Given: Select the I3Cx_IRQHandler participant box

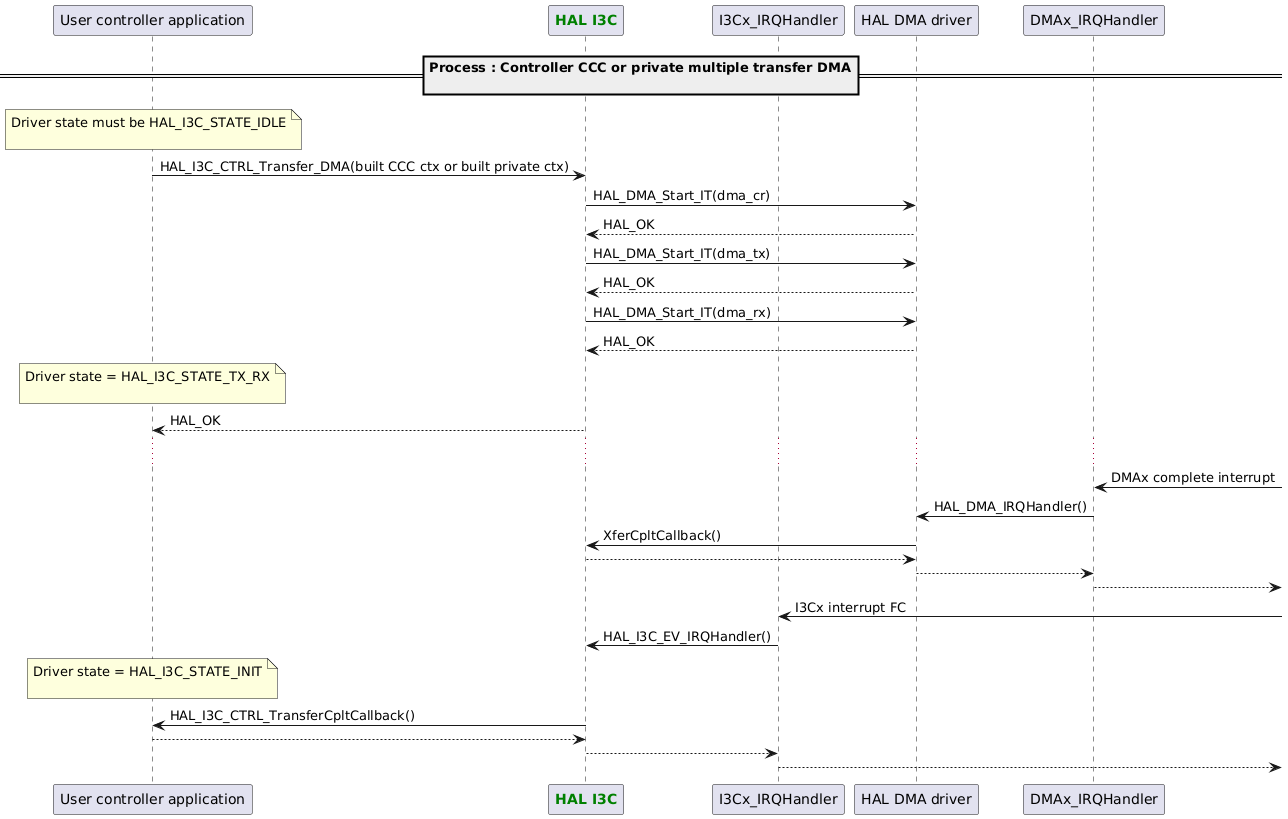Looking at the screenshot, I should click(x=778, y=19).
